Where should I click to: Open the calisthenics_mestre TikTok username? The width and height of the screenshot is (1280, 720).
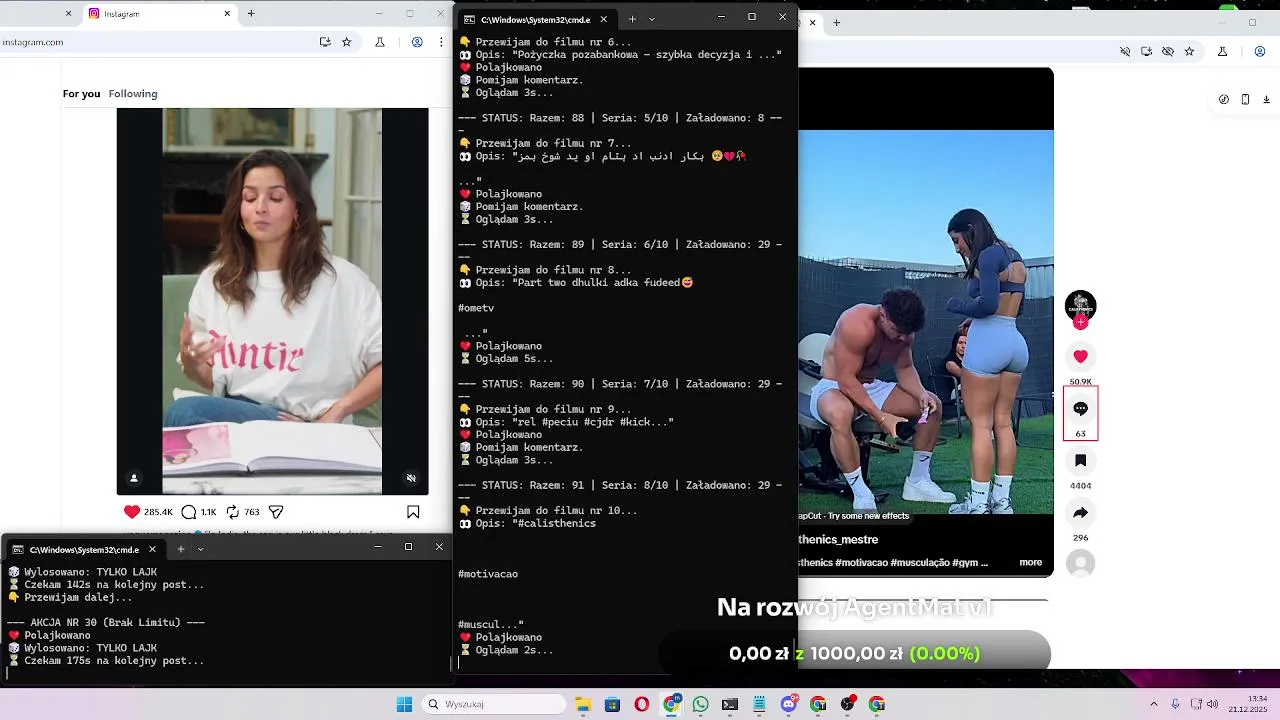pyautogui.click(x=838, y=540)
